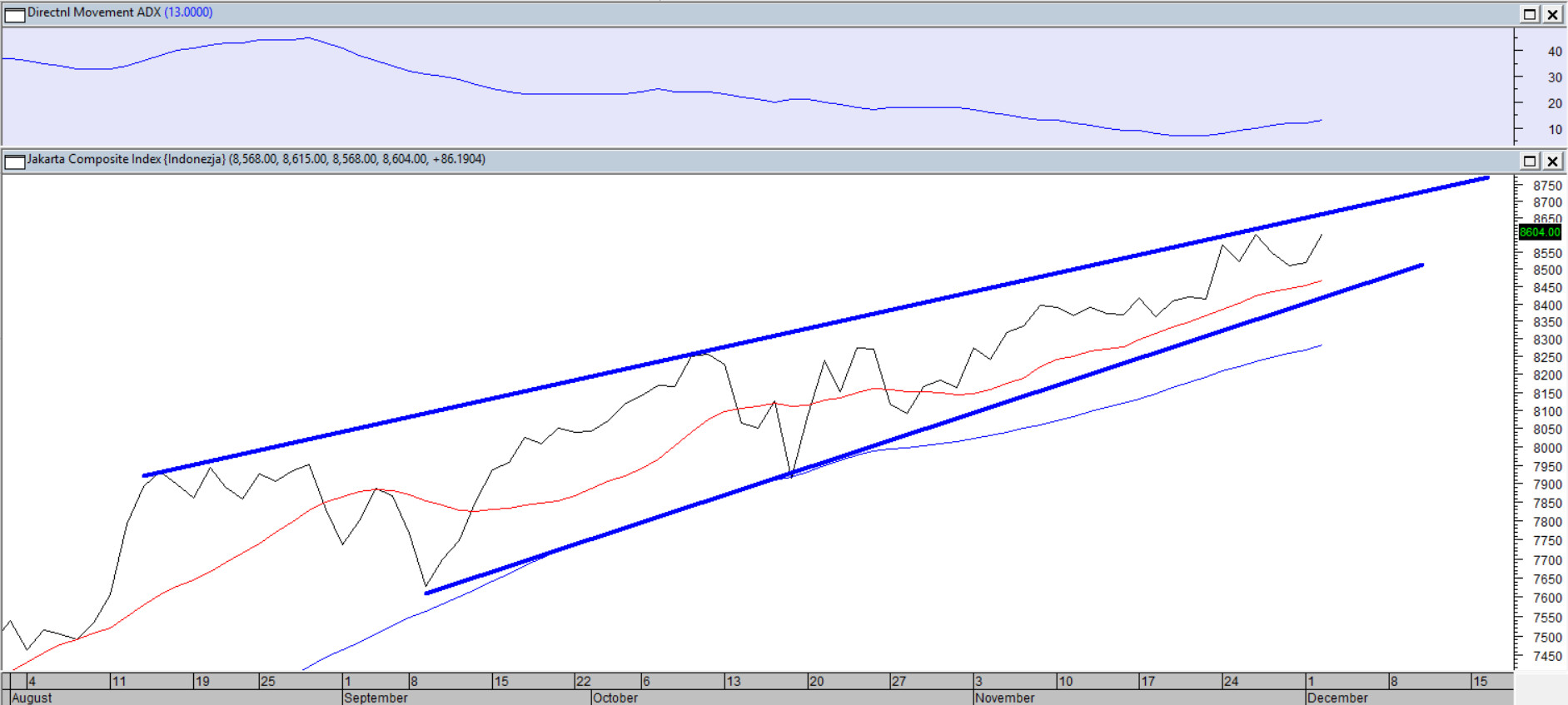This screenshot has height=705, width=1568.
Task: Maximize the Directnl Movement ADX pane
Action: point(1530,14)
